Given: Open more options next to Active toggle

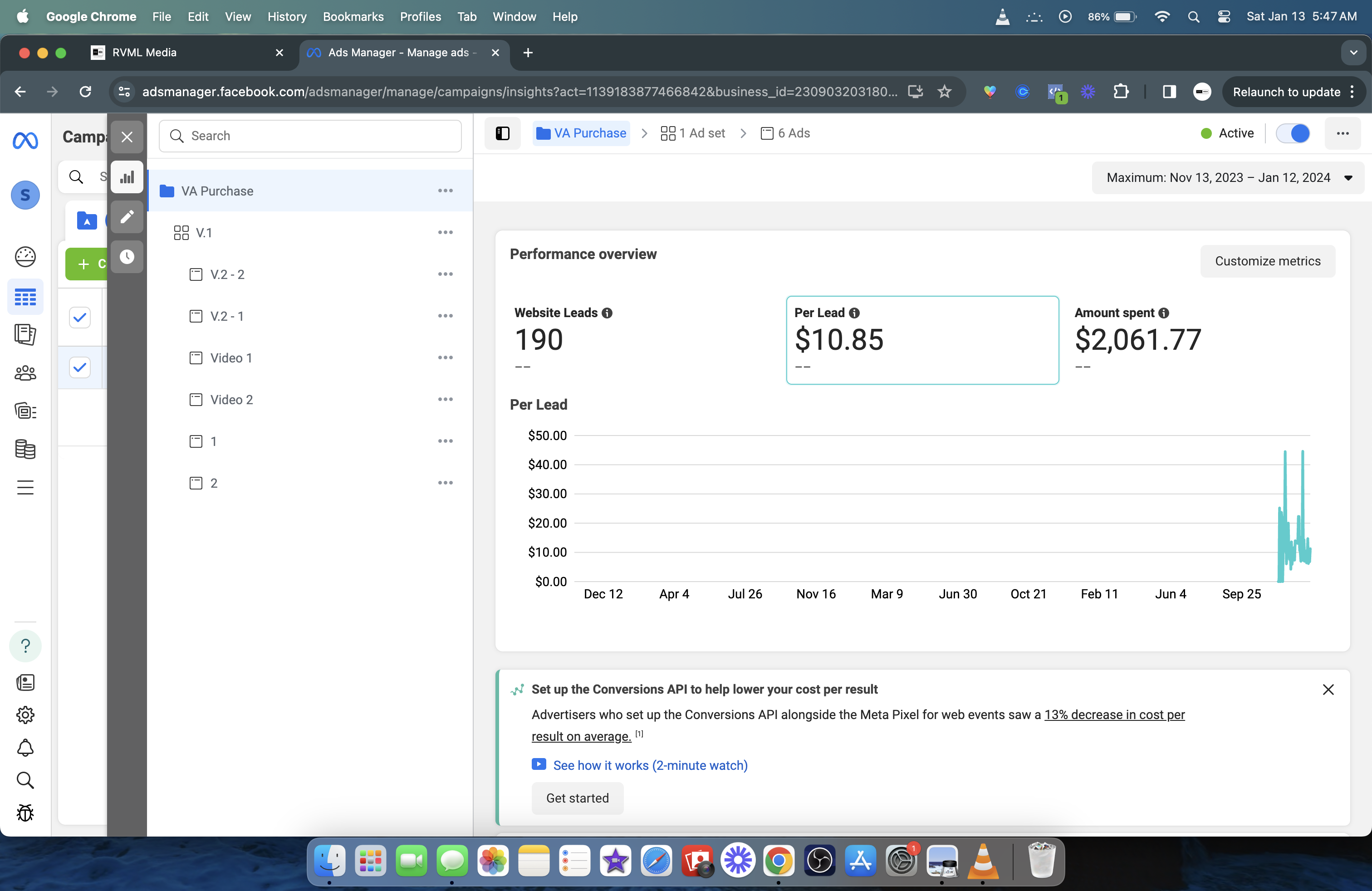Looking at the screenshot, I should [1343, 133].
